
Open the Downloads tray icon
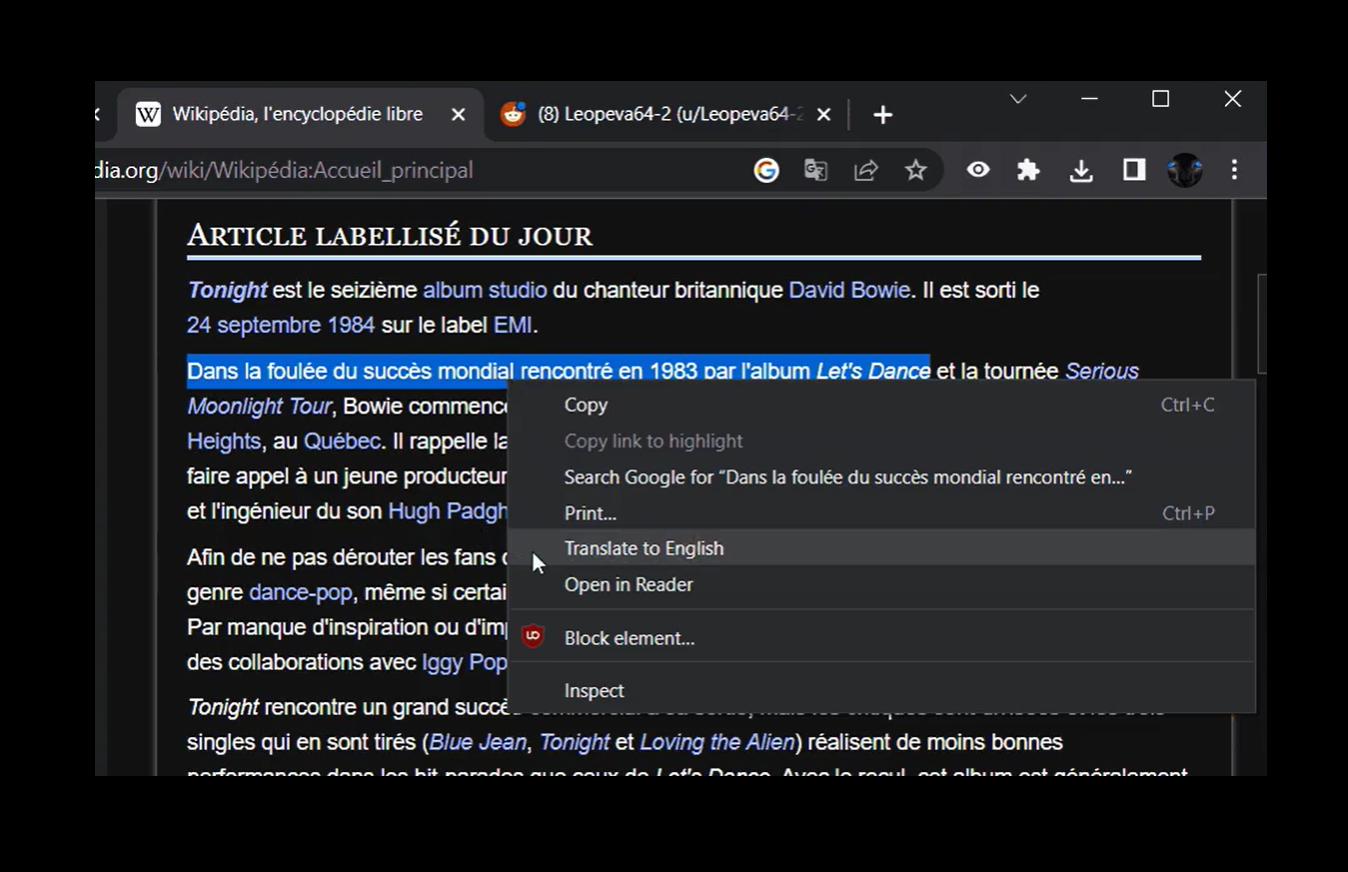1081,171
